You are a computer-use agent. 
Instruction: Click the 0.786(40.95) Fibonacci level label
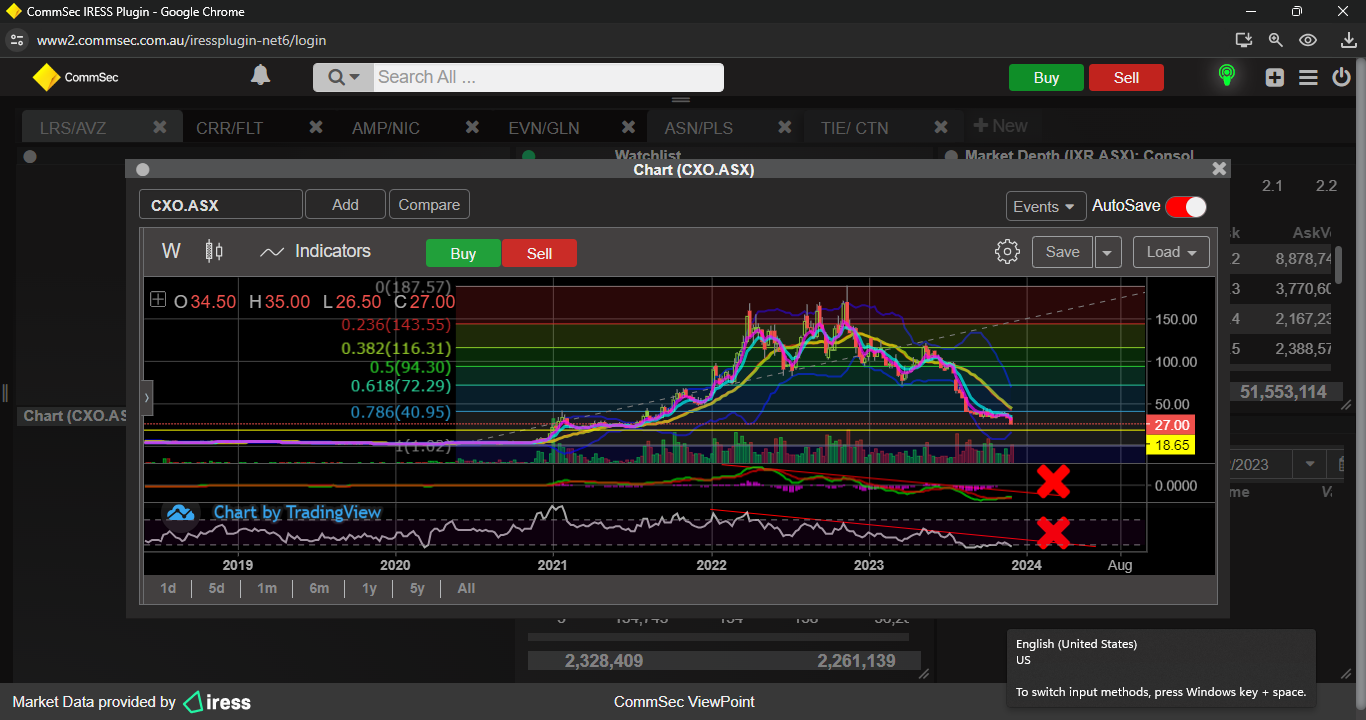click(x=400, y=412)
